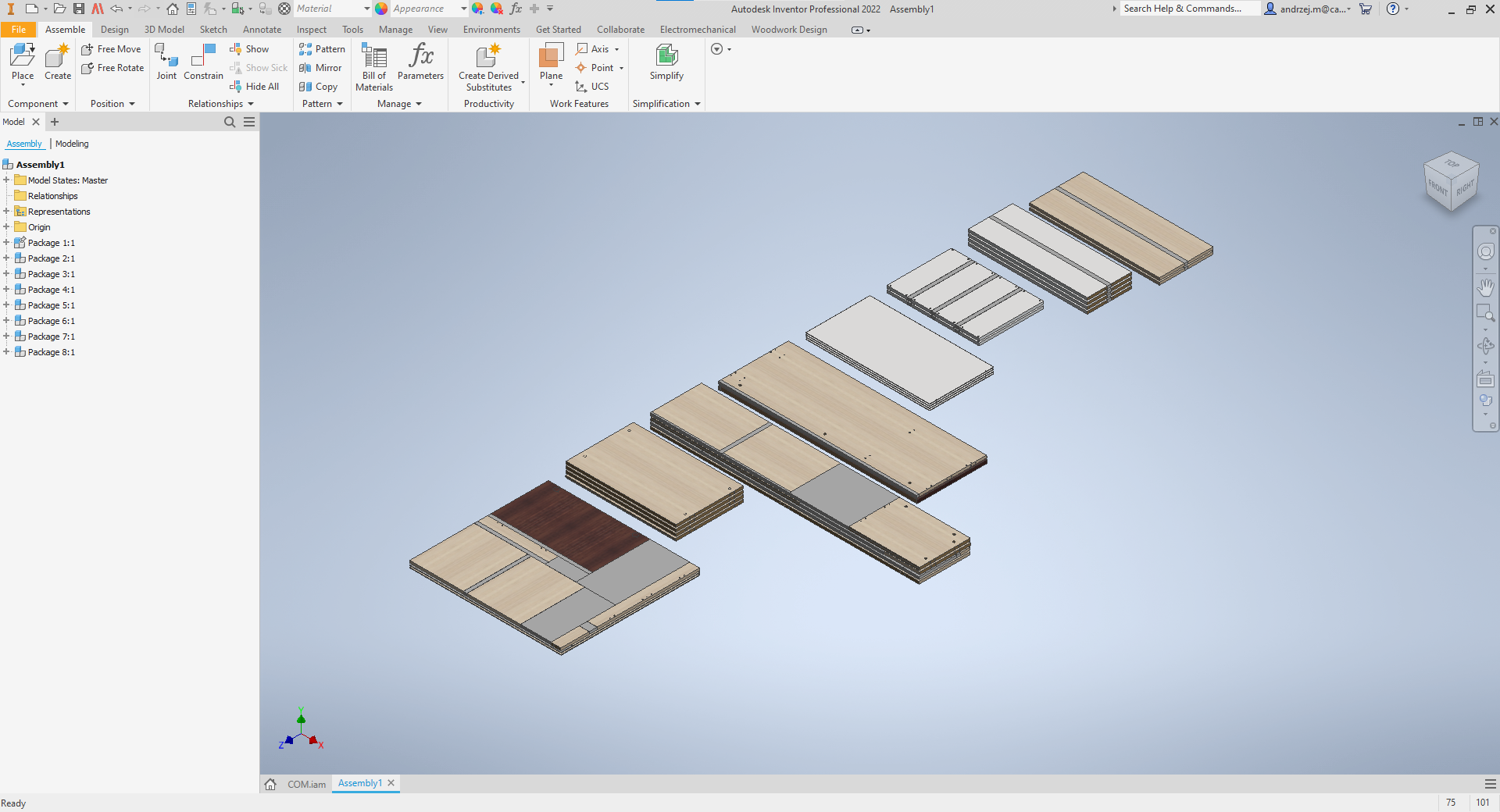1500x812 pixels.
Task: Switch to Modeling view in browser
Action: tap(72, 144)
